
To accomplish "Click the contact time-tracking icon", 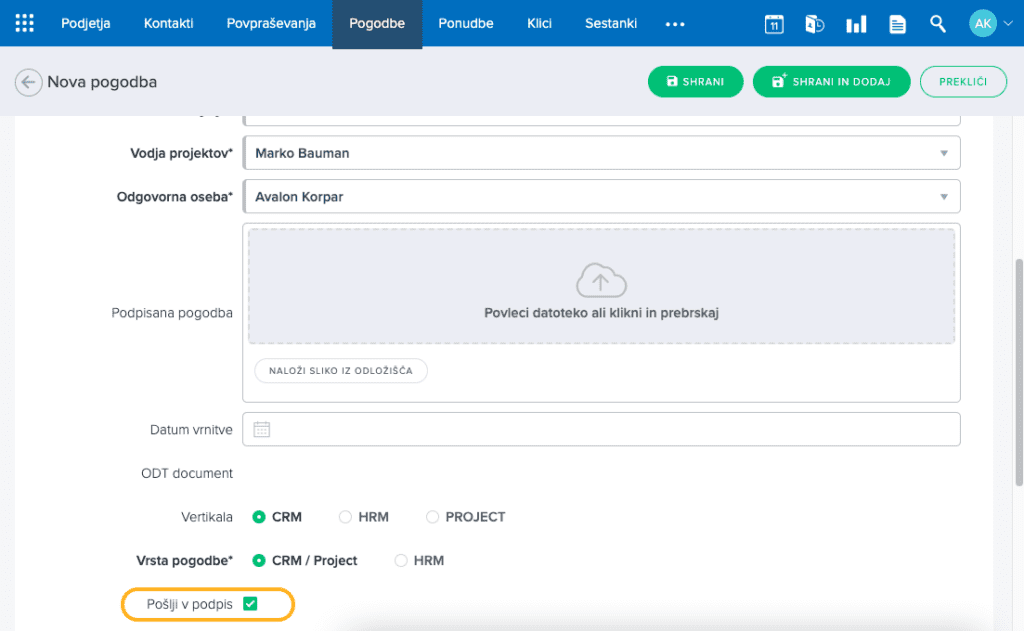I will point(815,25).
